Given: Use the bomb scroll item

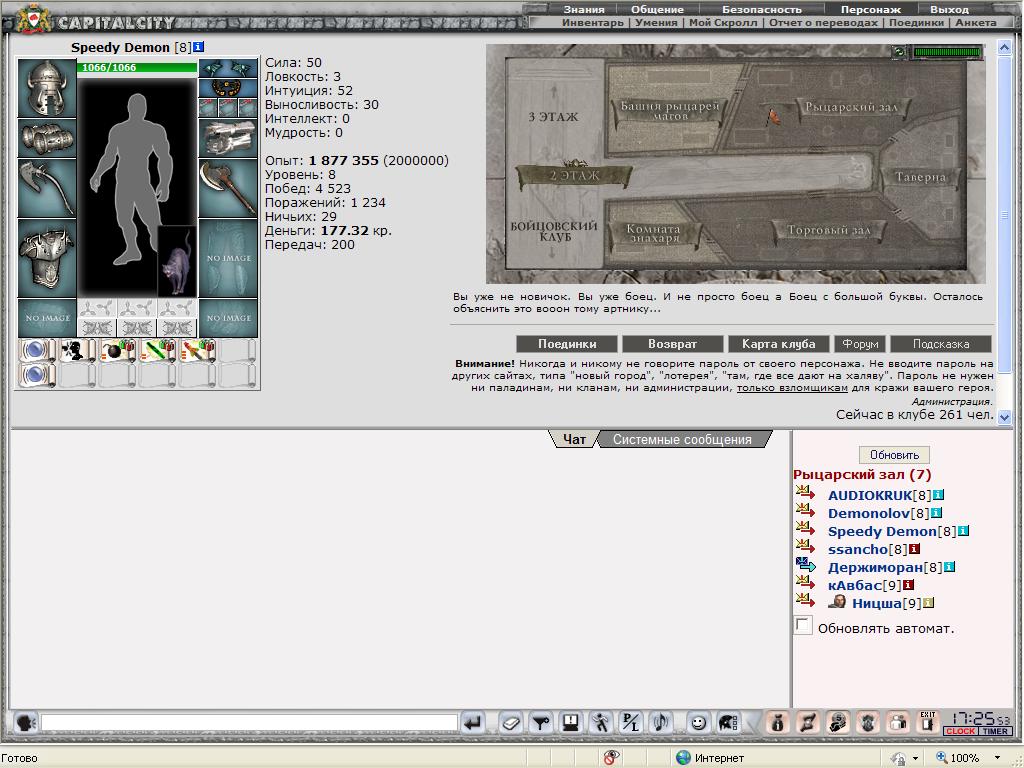Looking at the screenshot, I should [x=118, y=351].
